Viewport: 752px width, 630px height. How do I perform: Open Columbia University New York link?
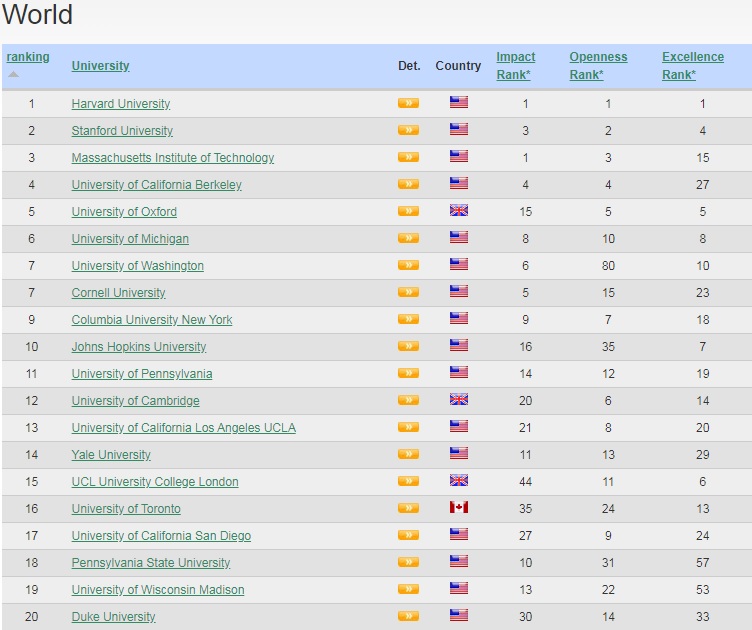(152, 319)
